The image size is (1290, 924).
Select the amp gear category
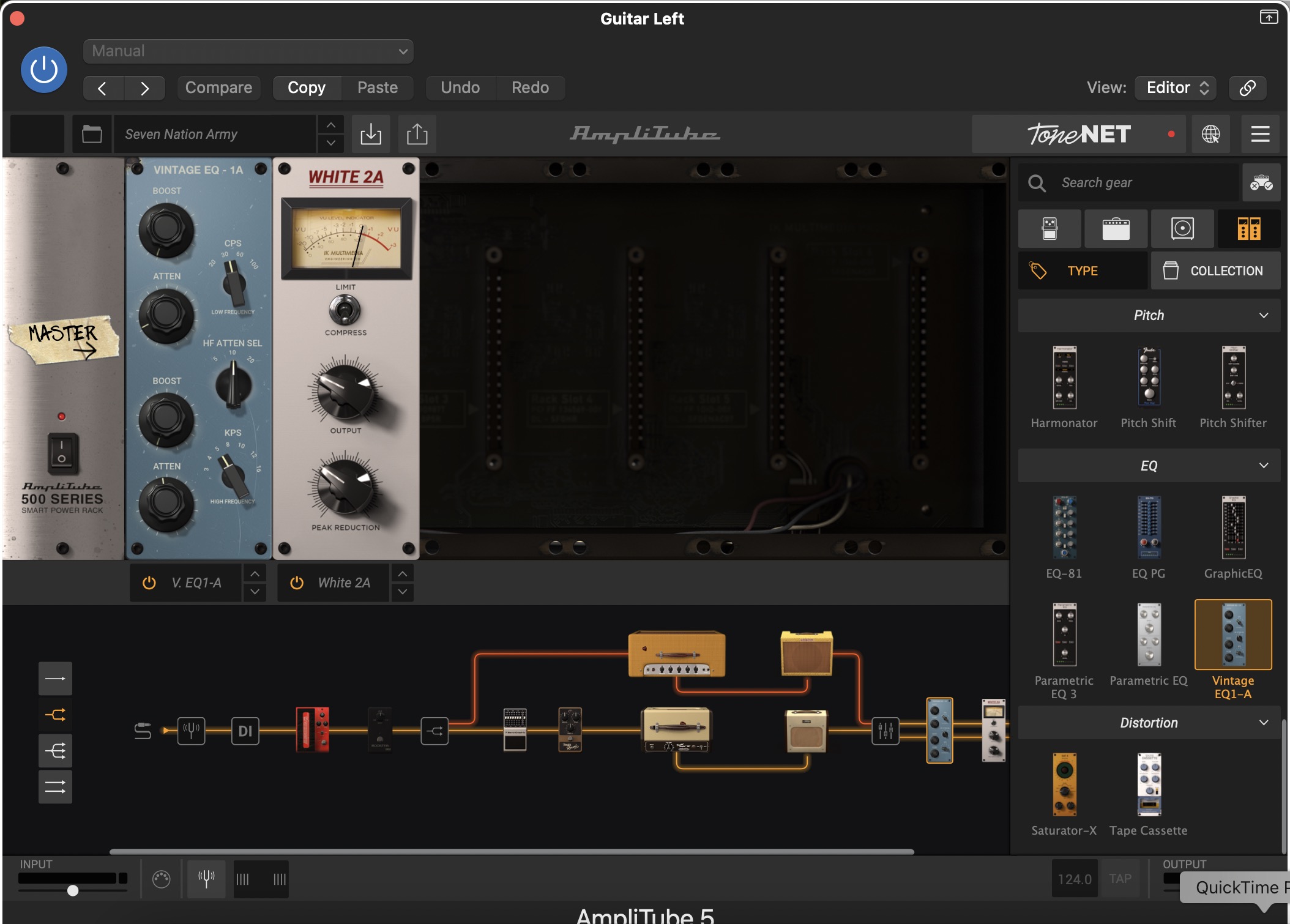1116,229
